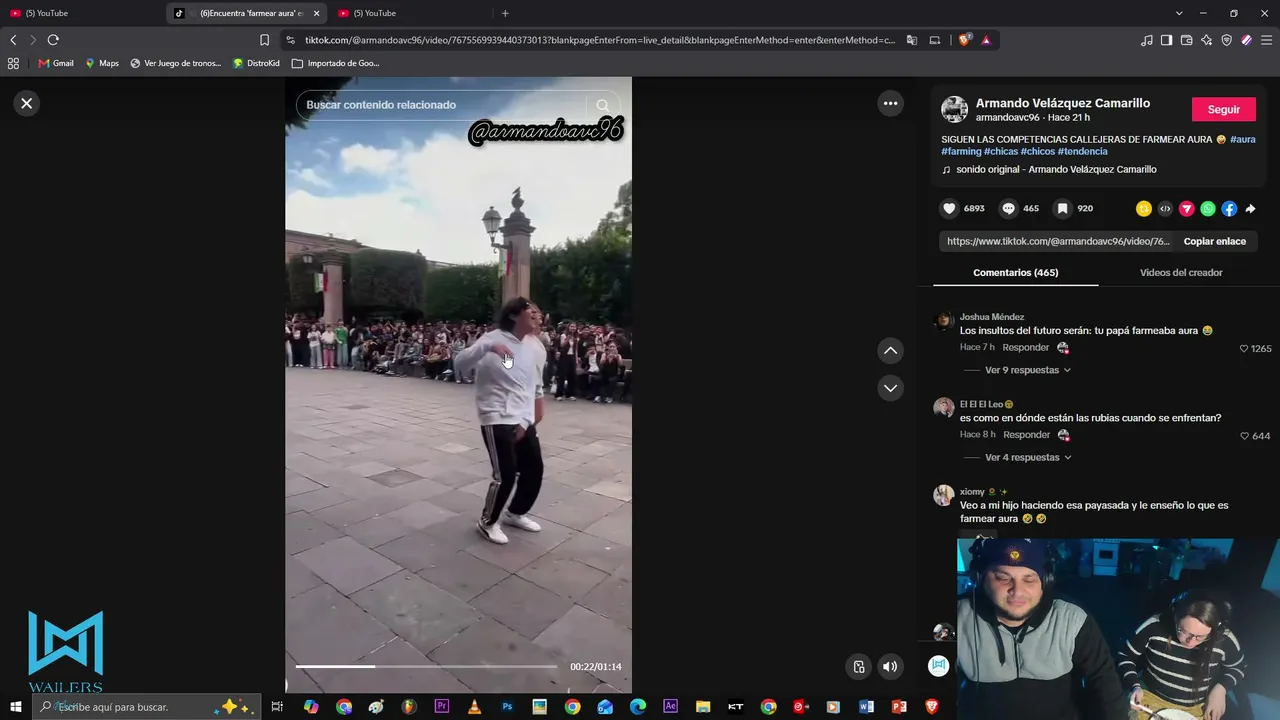Close the TikTok video viewer with X
Screen dimensions: 1280x720
[27, 103]
